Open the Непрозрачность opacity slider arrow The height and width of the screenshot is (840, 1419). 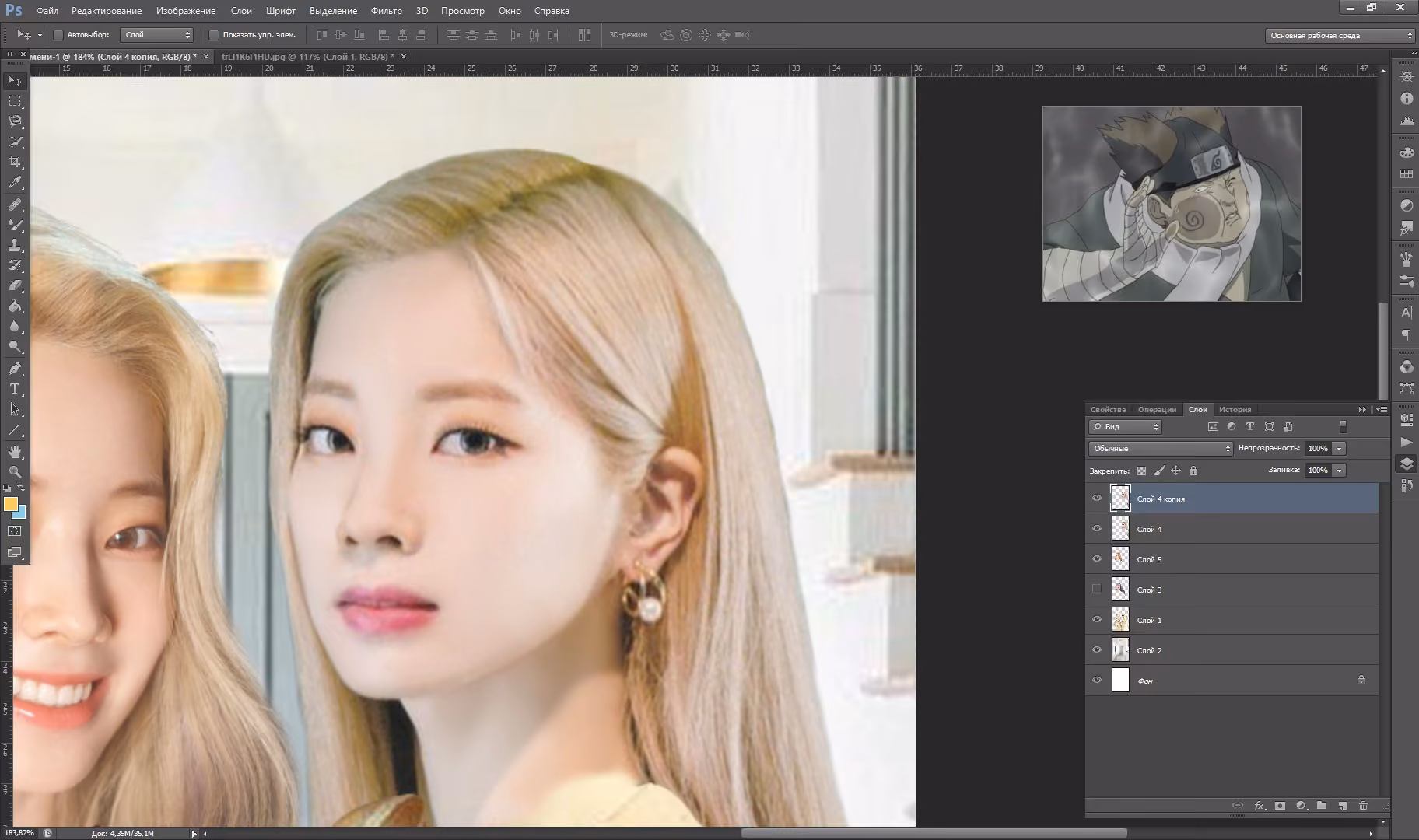tap(1339, 449)
